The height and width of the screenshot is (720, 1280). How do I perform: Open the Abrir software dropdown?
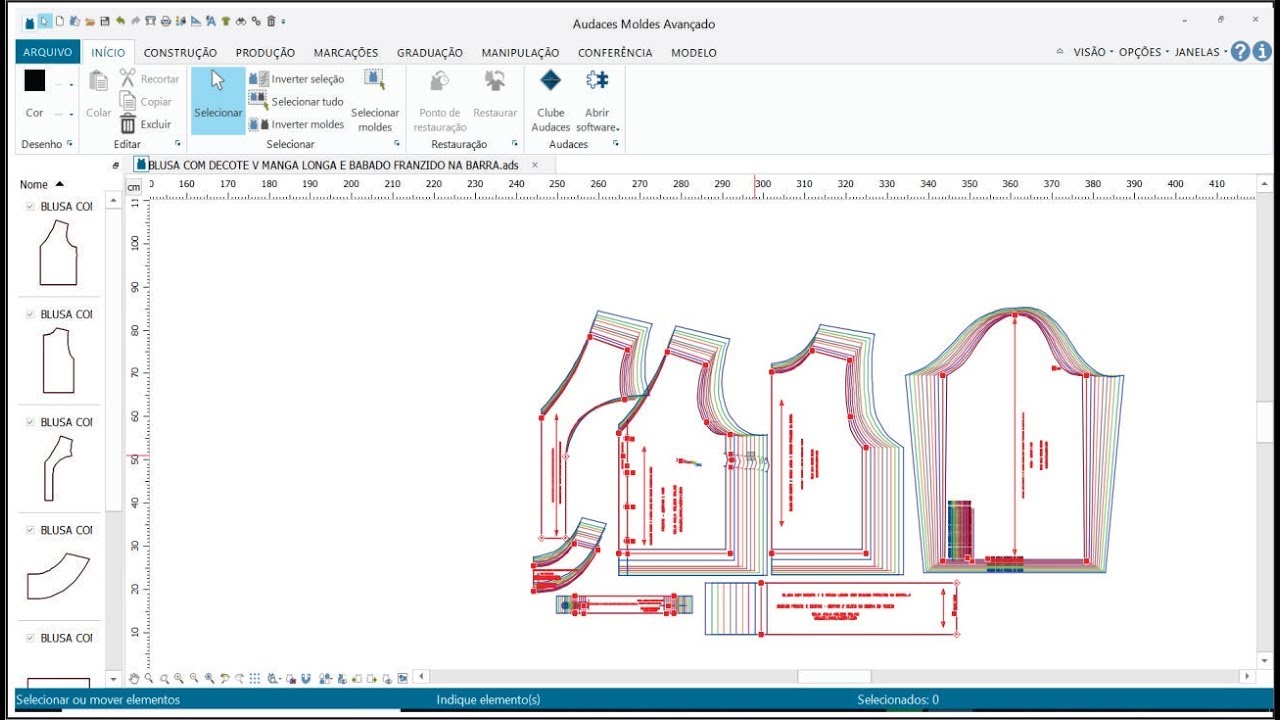598,100
